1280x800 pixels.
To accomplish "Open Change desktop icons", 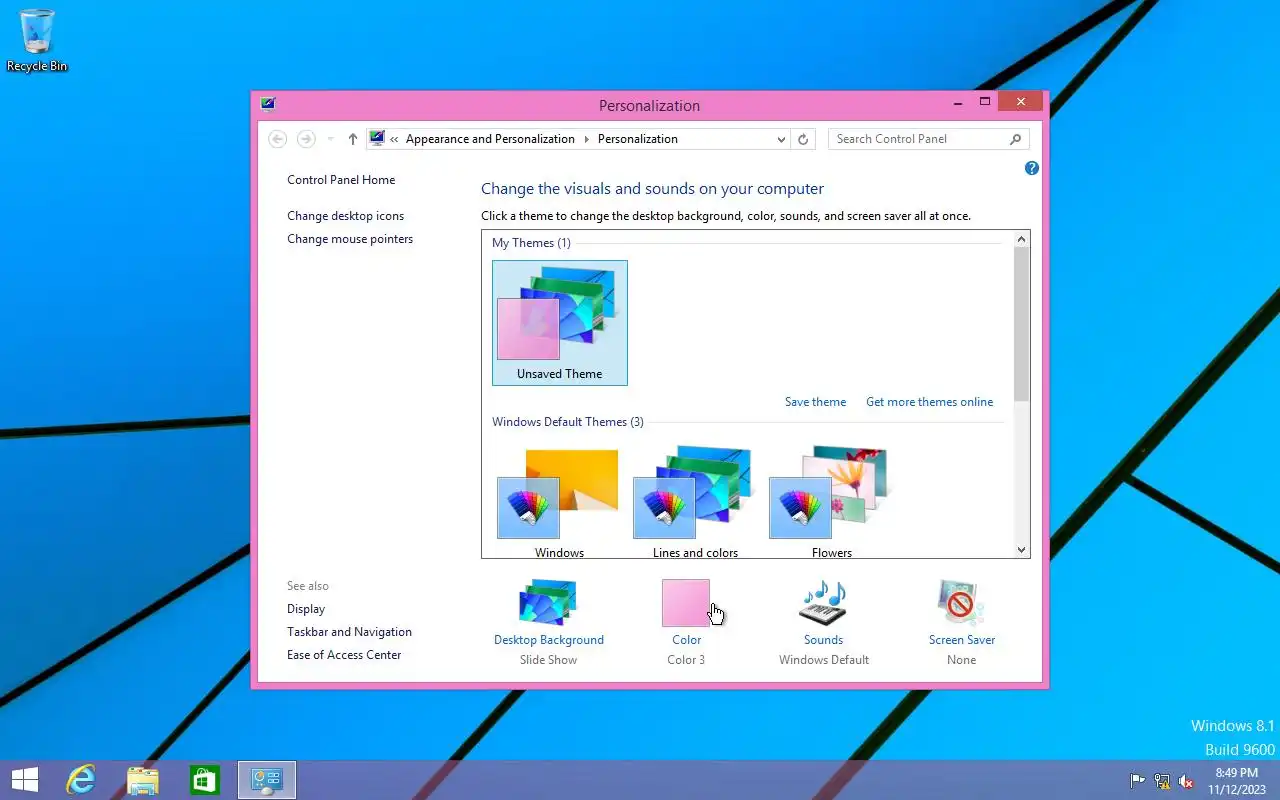I will tap(345, 216).
